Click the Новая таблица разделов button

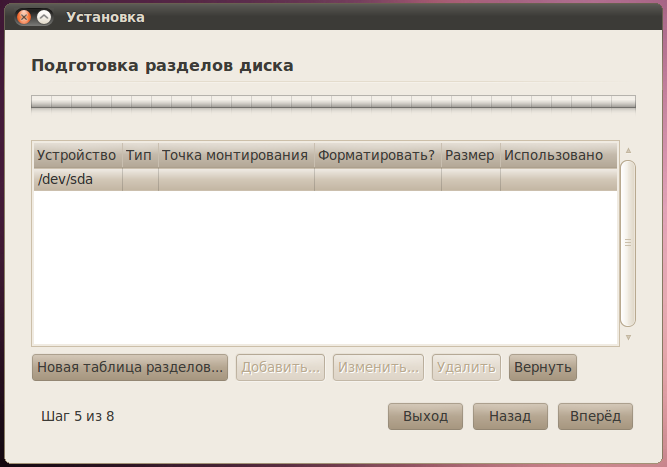[130, 367]
